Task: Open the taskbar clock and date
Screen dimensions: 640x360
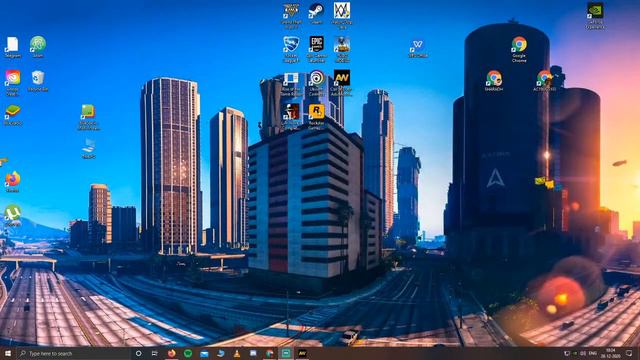Action: coord(611,353)
